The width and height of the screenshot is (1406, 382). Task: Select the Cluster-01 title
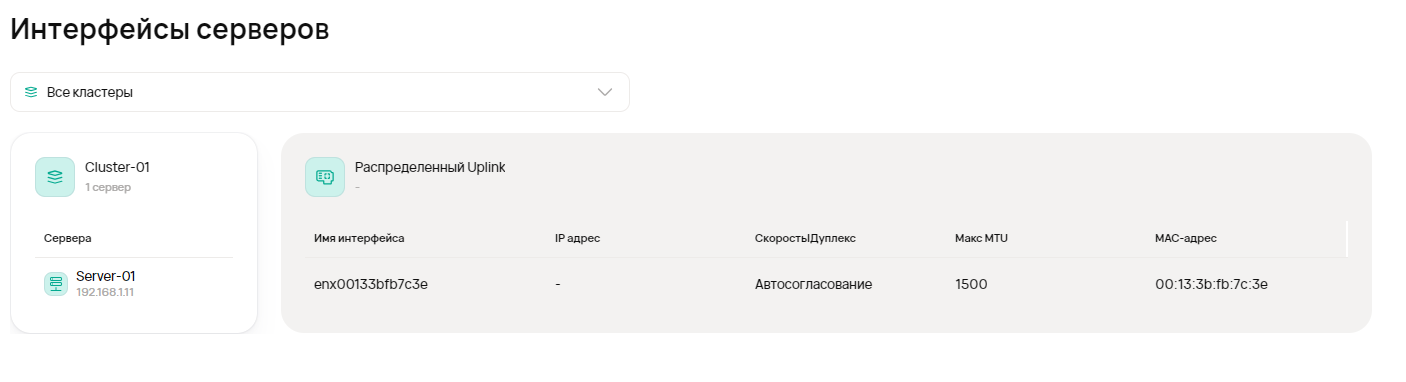pyautogui.click(x=117, y=167)
